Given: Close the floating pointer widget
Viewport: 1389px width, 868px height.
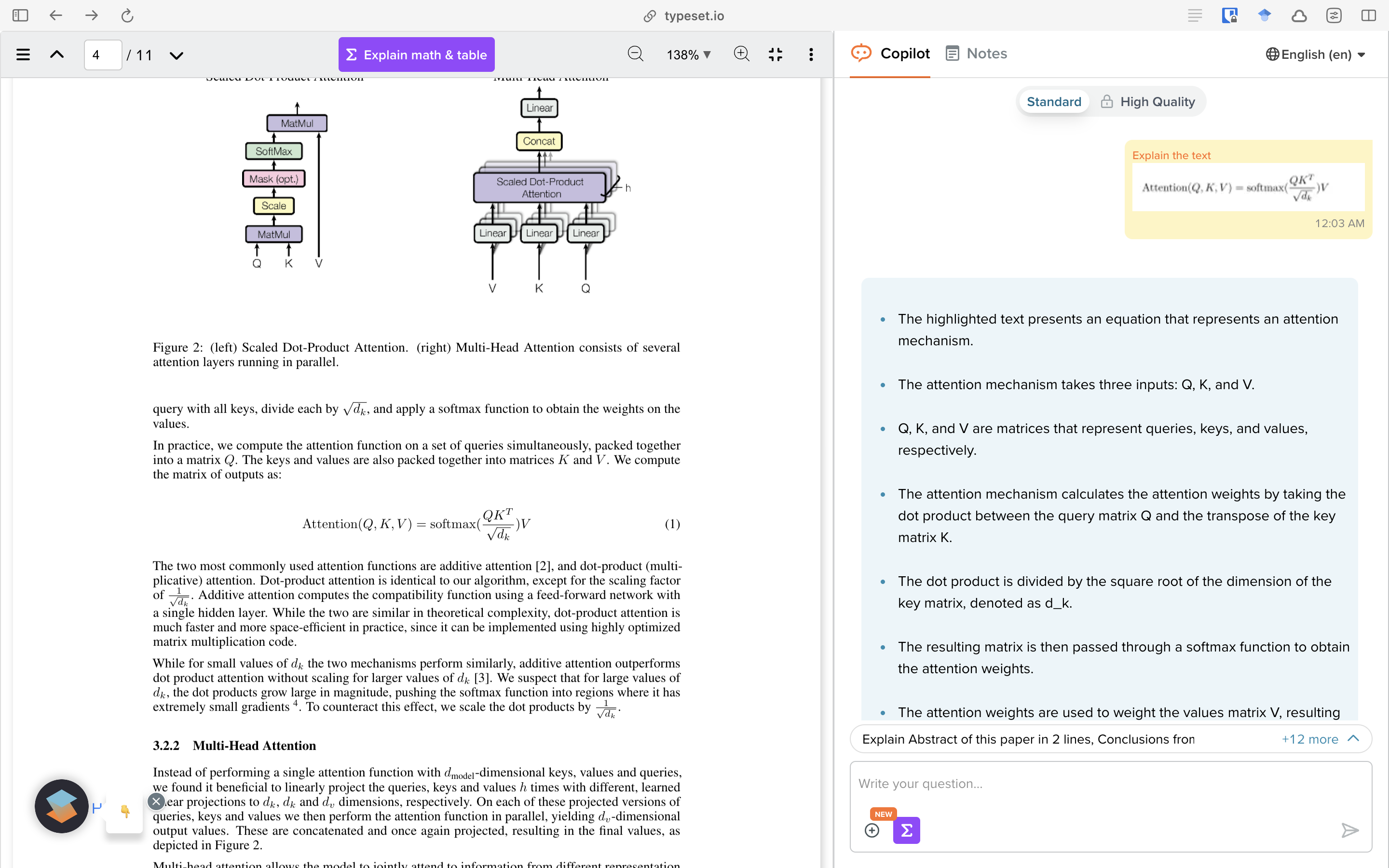Looking at the screenshot, I should point(156,801).
